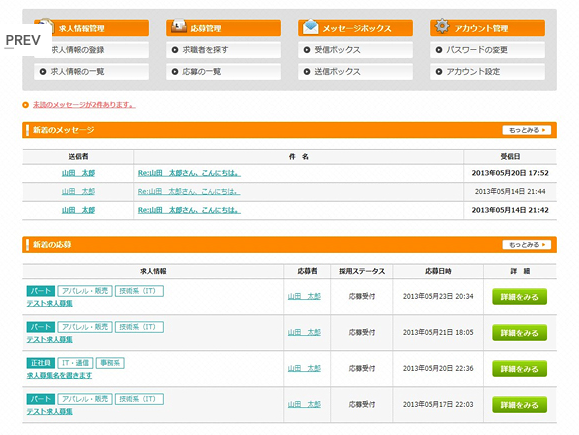Viewport: 579px width, 435px height.
Task: Click the 応募管理 header icon
Action: click(179, 26)
